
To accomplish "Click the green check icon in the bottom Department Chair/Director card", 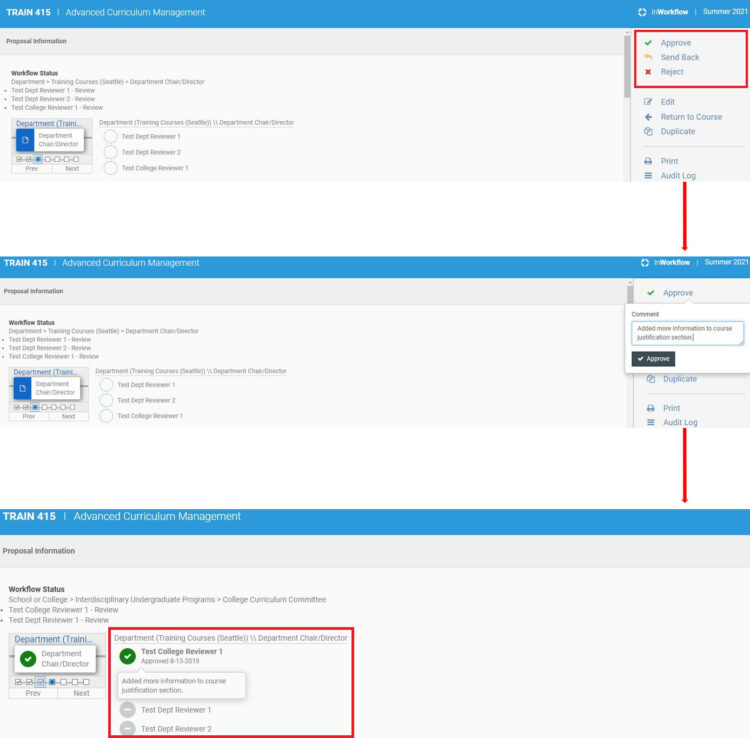I will point(28,659).
